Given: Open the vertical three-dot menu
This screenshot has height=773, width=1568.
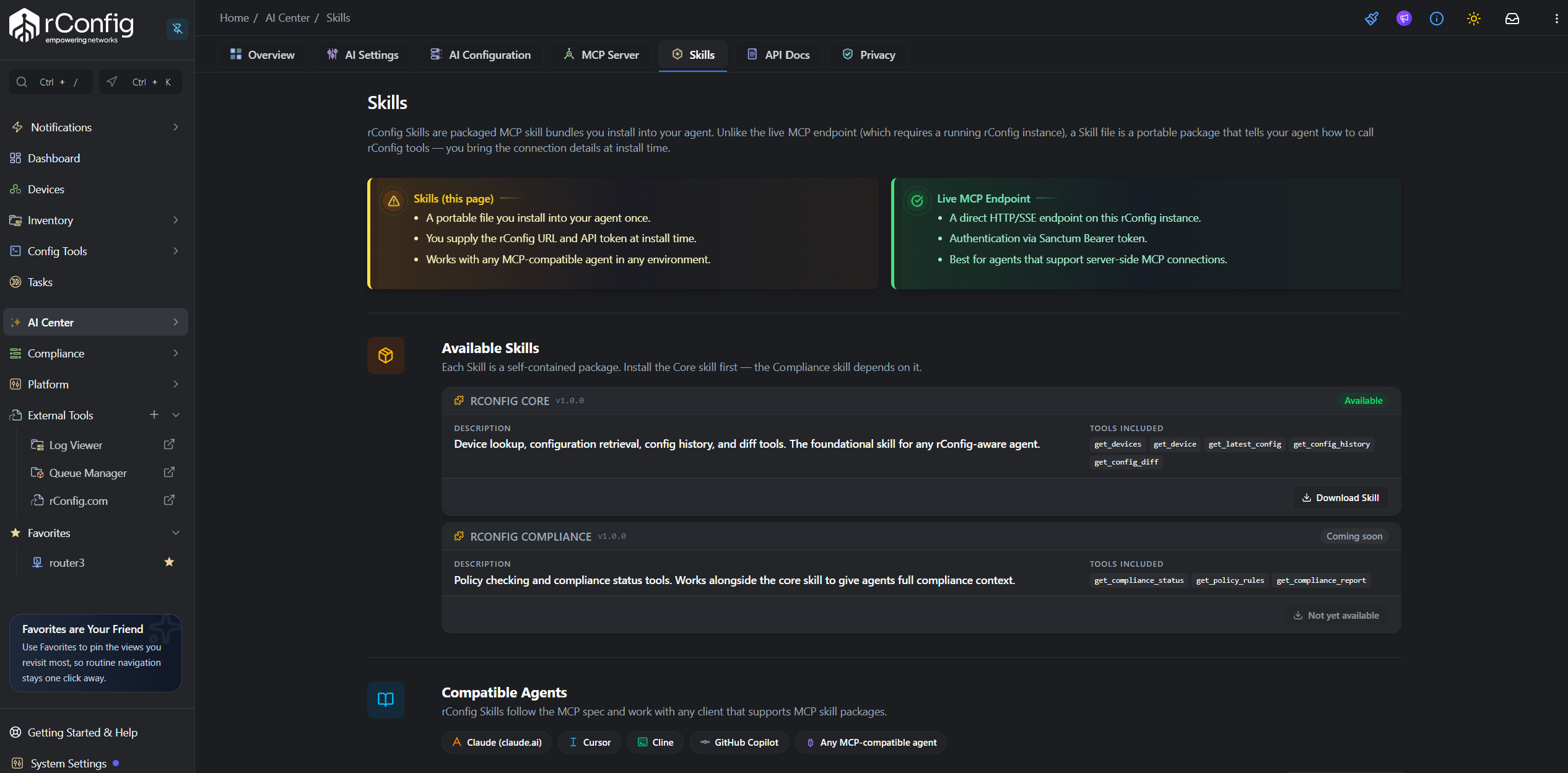Looking at the screenshot, I should (1556, 19).
